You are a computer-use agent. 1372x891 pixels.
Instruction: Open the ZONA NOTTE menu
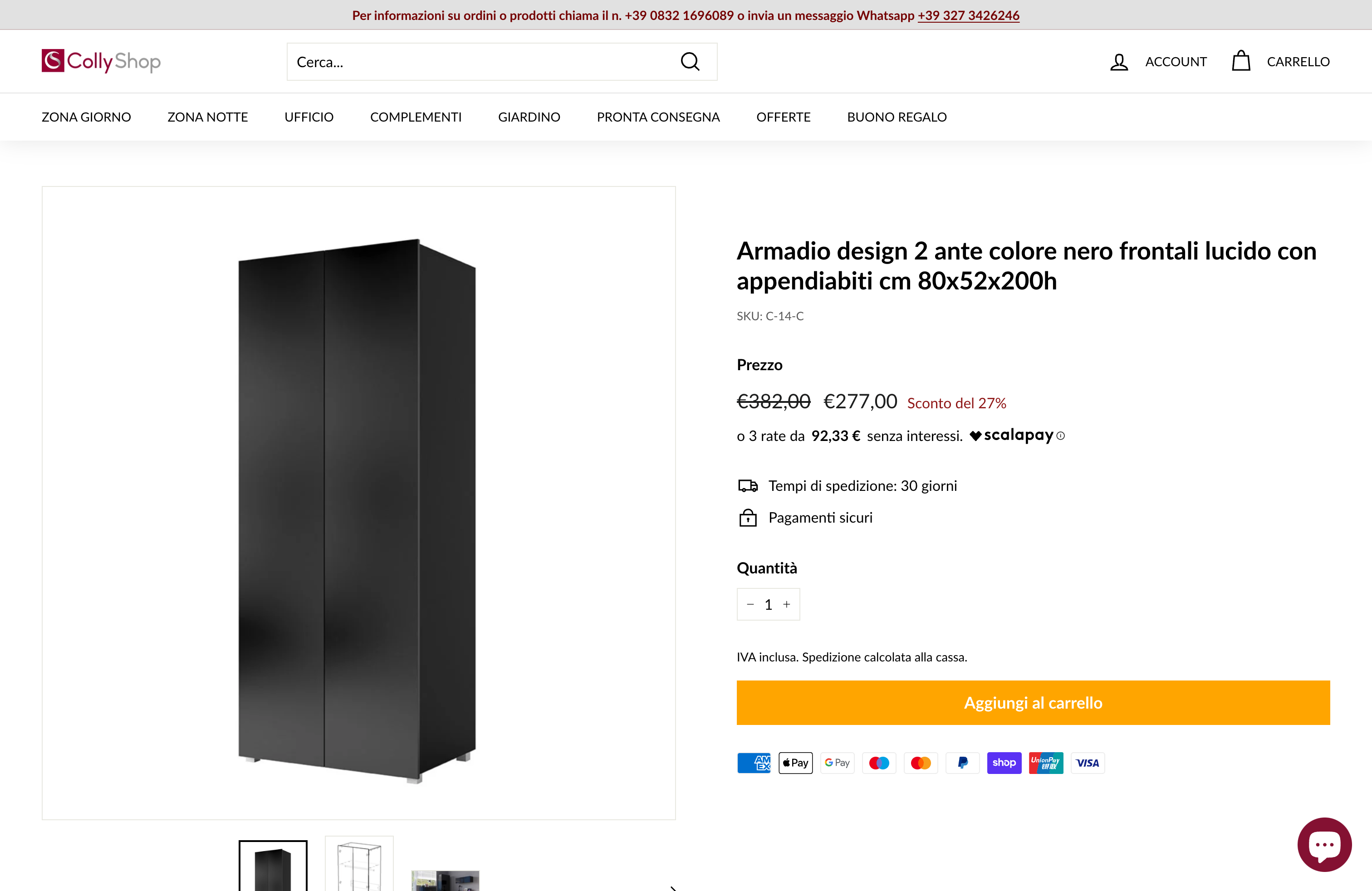(x=207, y=117)
